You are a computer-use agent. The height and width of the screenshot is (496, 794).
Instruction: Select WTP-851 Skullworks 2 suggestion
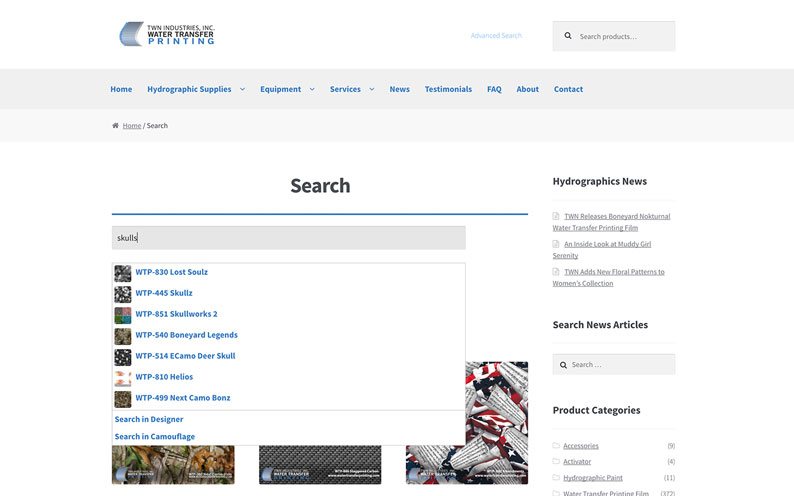[x=176, y=314]
